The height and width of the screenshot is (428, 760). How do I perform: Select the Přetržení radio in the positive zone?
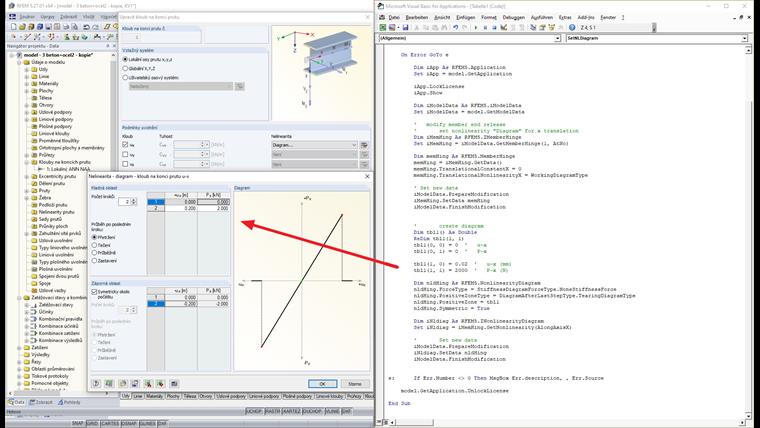95,238
